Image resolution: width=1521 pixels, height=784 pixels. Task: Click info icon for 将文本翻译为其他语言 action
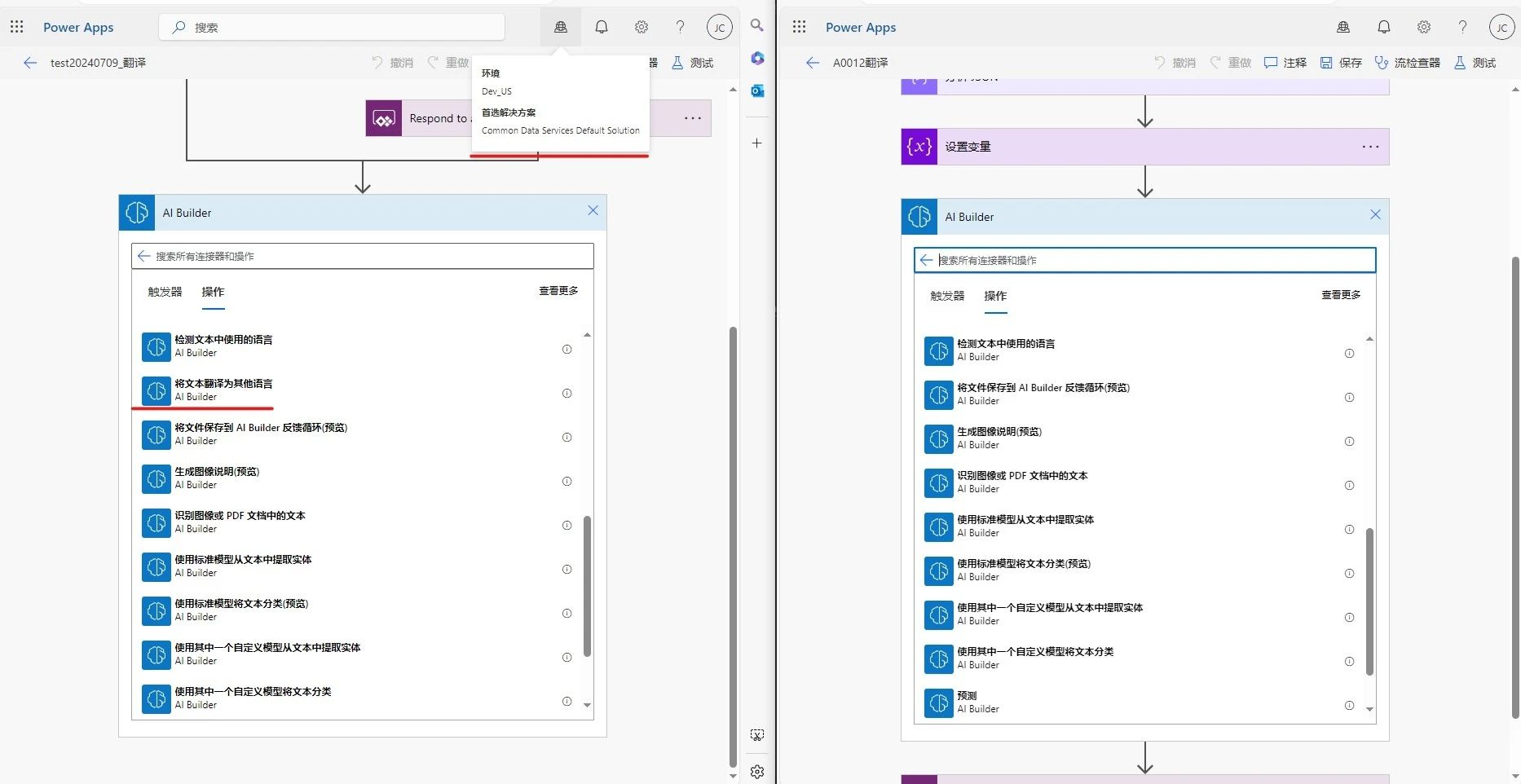[567, 394]
